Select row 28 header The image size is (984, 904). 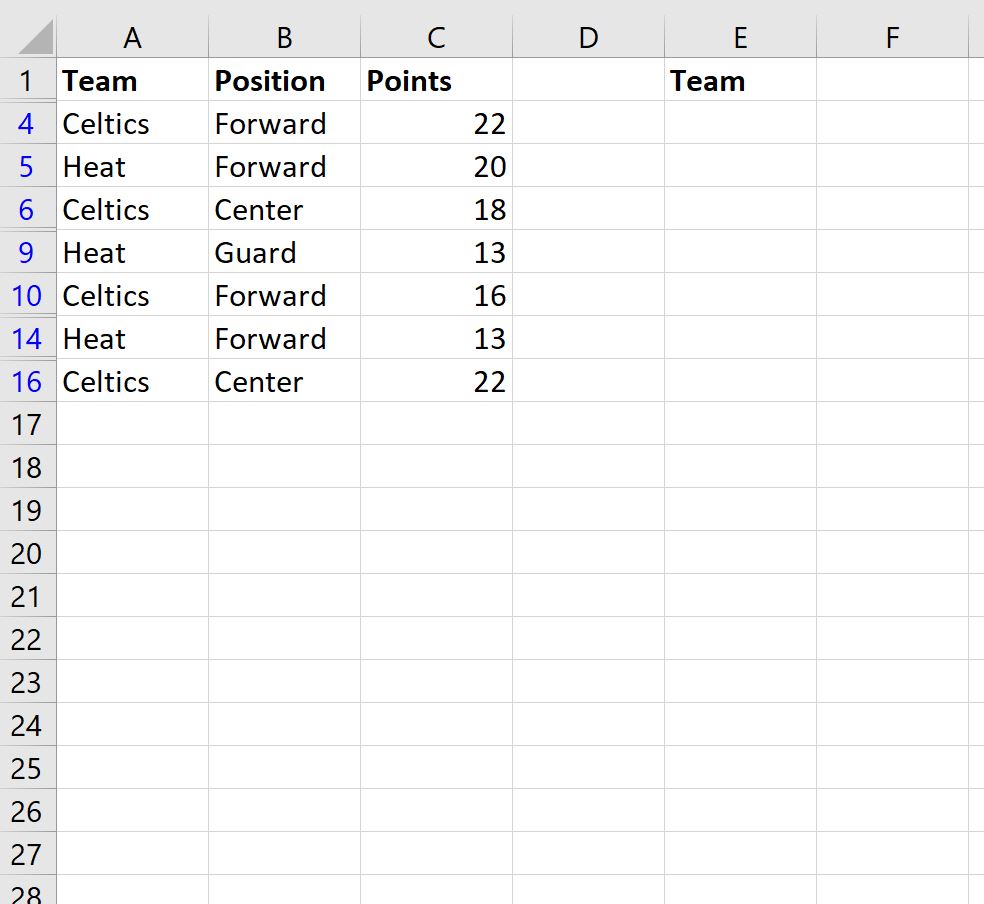tap(27, 890)
